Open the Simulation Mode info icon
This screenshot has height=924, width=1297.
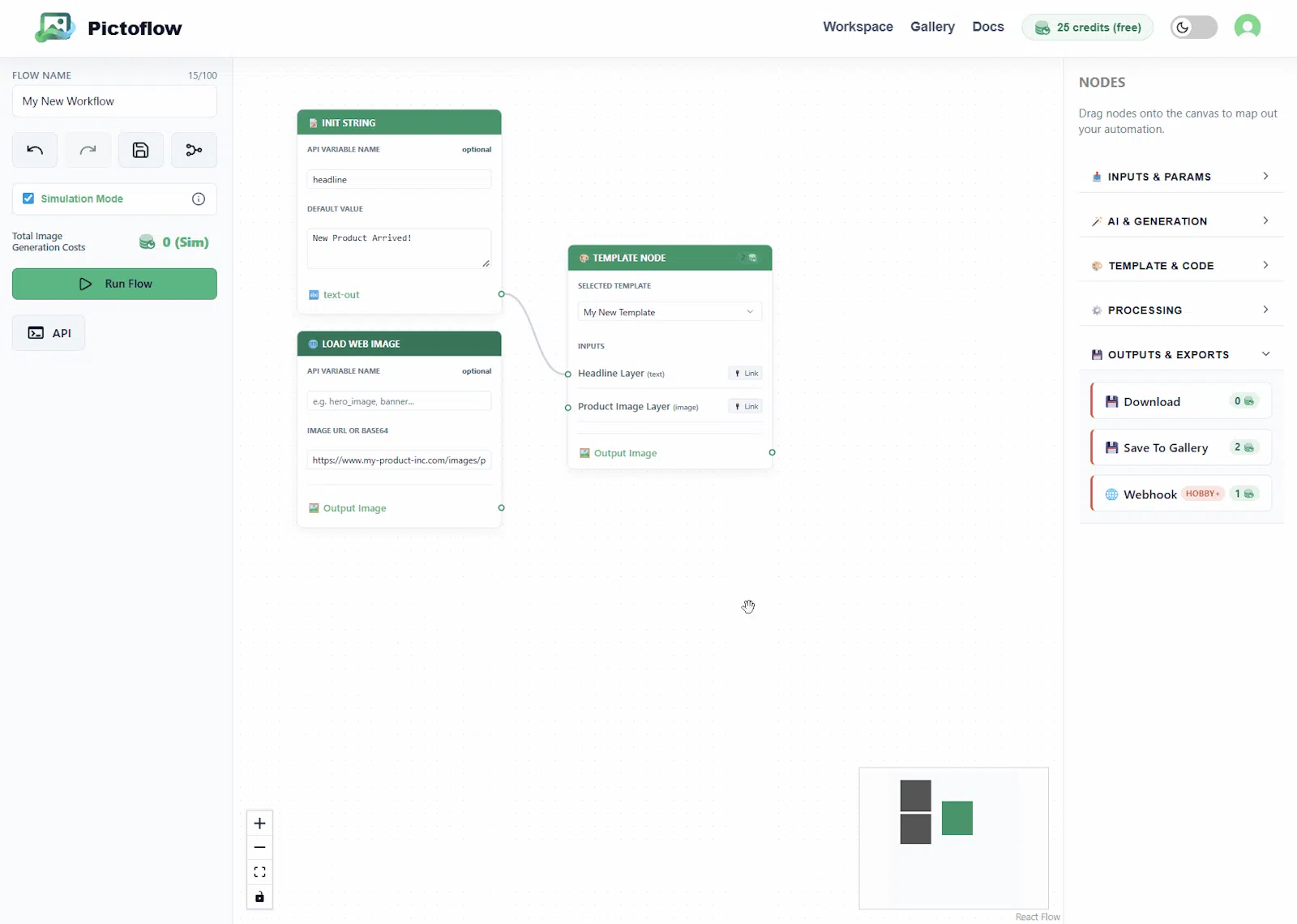point(199,199)
